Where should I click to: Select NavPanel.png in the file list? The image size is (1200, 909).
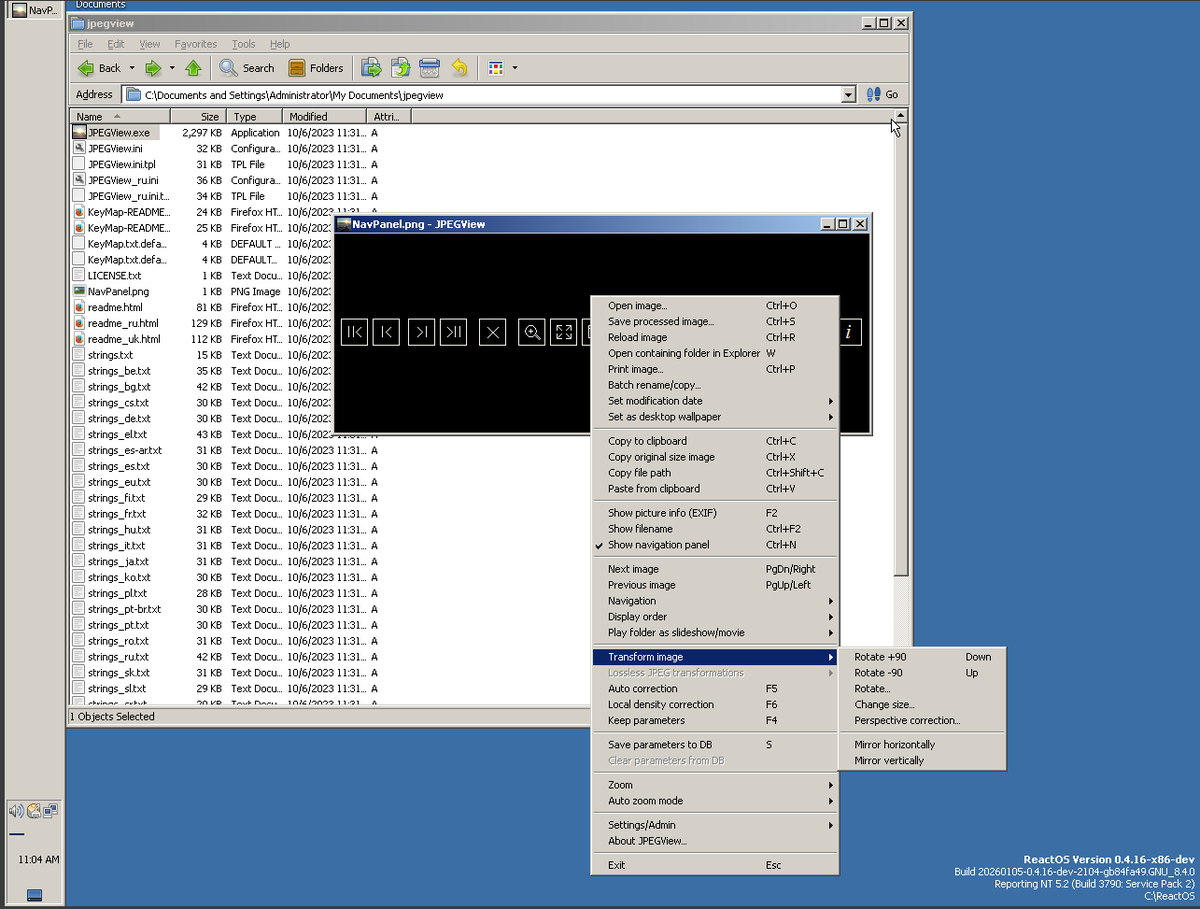click(117, 291)
